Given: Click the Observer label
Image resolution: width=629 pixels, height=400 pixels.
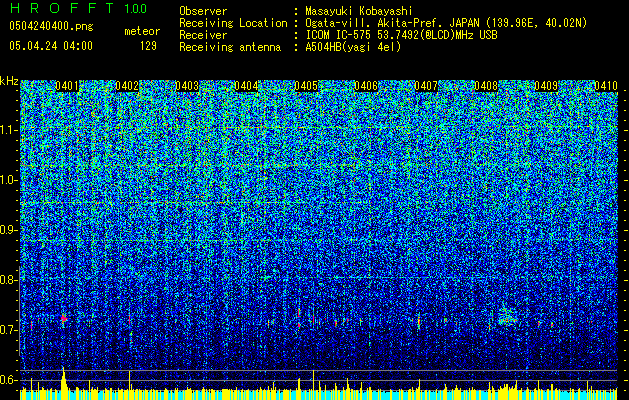Looking at the screenshot, I should tap(203, 11).
